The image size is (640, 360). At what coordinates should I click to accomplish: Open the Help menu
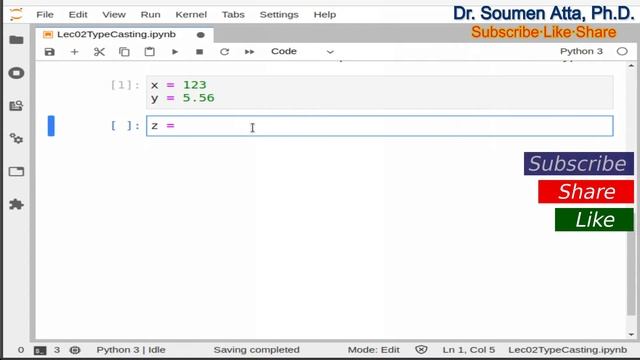tap(325, 15)
